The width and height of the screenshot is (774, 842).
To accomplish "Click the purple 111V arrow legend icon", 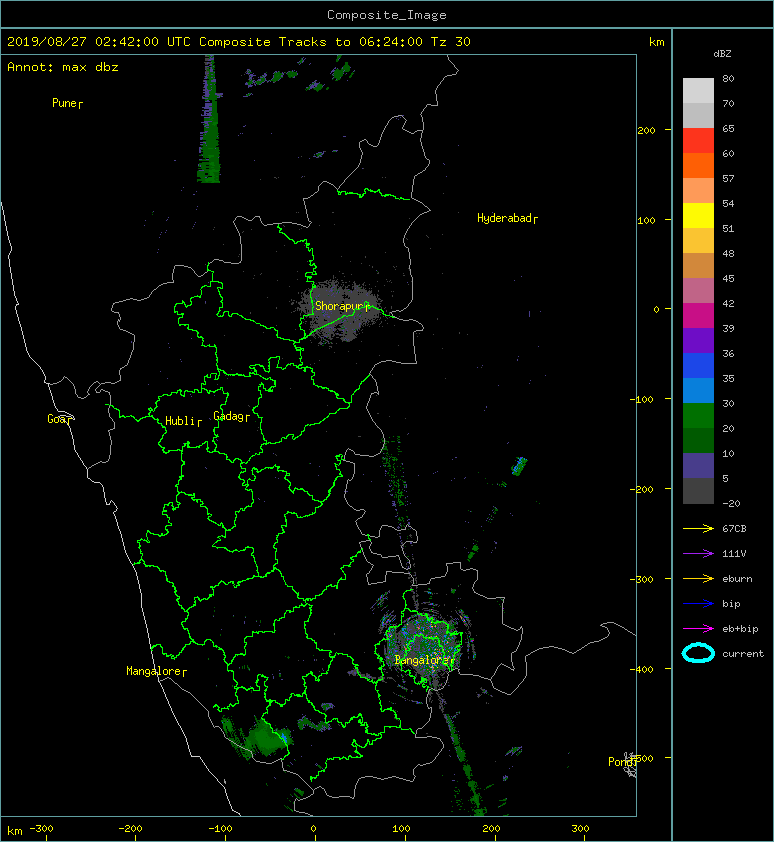I will (698, 554).
